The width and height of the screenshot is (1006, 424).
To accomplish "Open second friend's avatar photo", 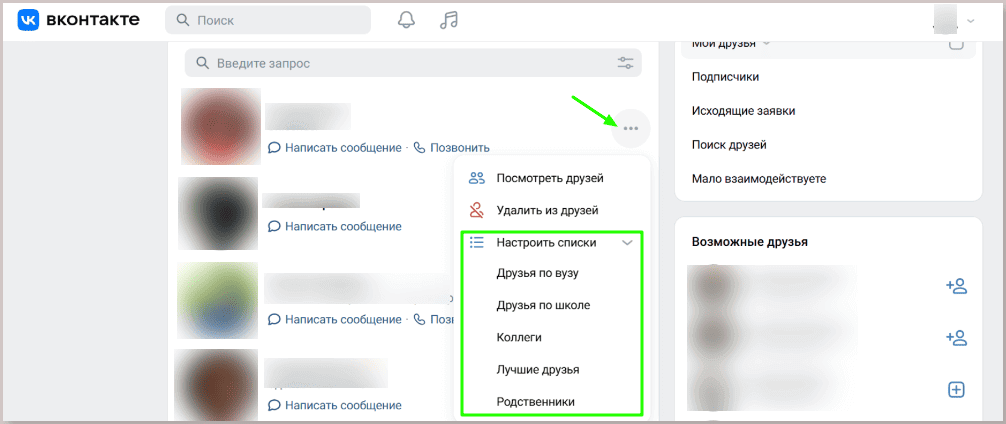I will click(x=218, y=214).
